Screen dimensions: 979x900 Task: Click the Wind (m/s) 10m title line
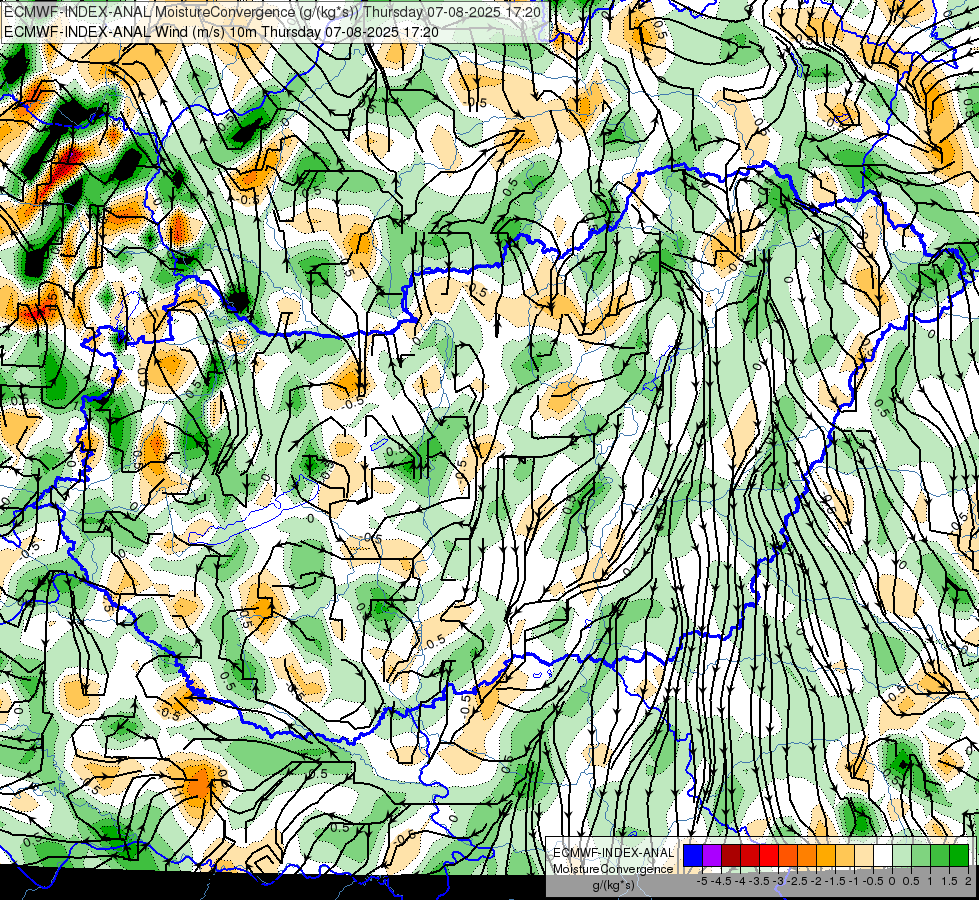pyautogui.click(x=221, y=31)
